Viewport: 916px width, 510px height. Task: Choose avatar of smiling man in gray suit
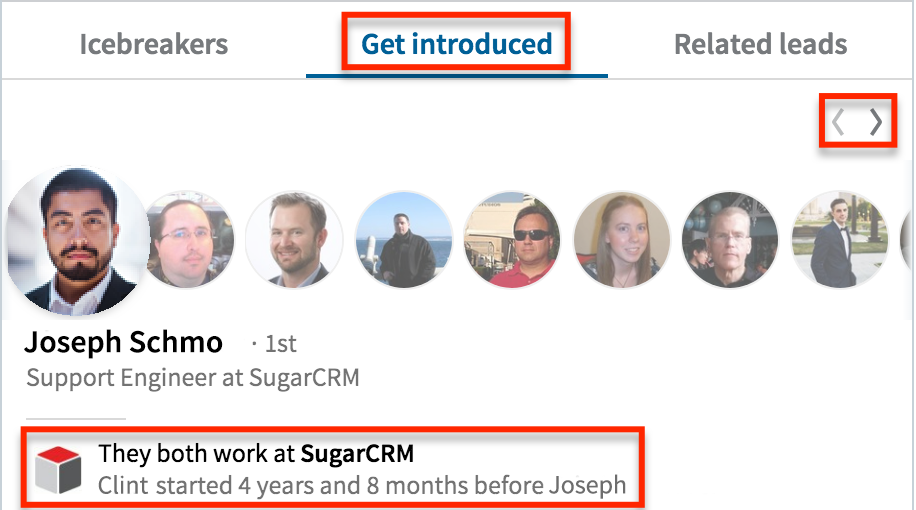(294, 240)
